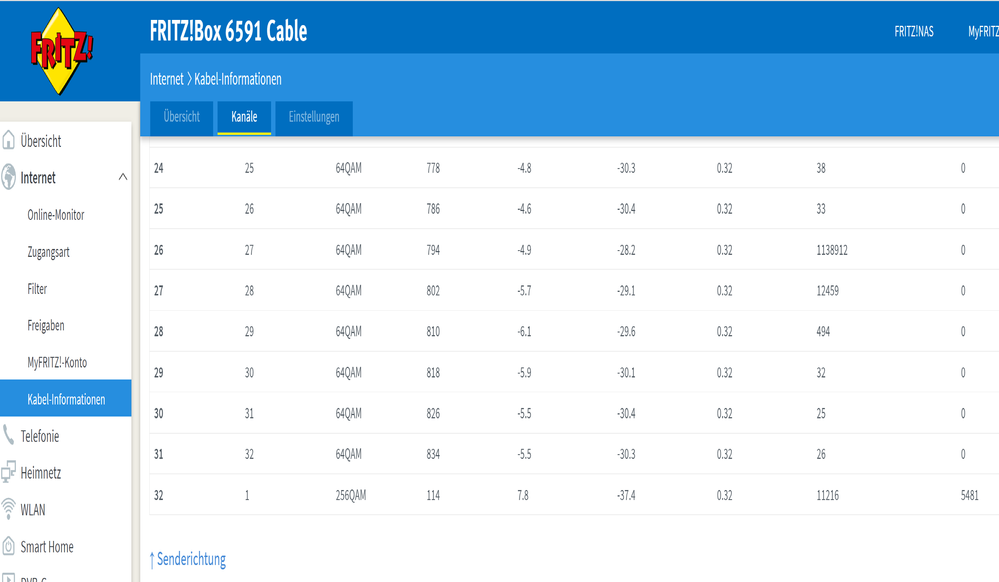Click MSE value -37.4
Image resolution: width=999 pixels, height=582 pixels.
pos(626,495)
